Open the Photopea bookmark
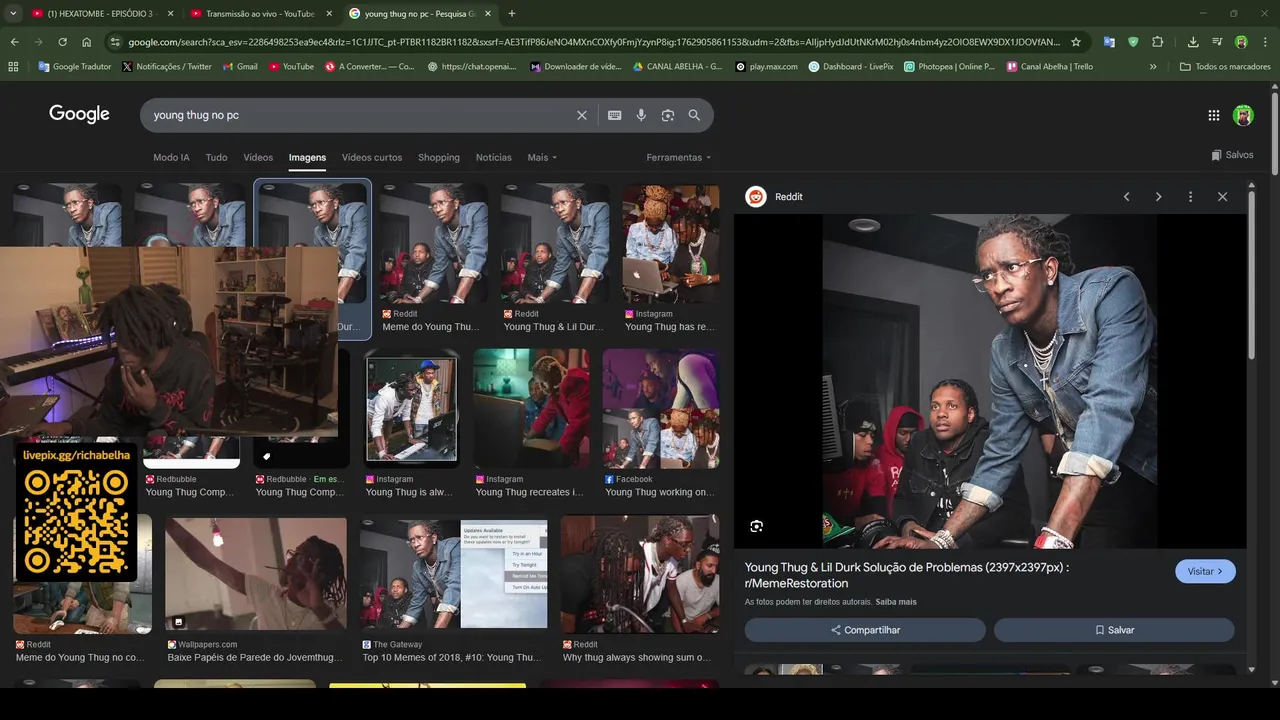This screenshot has width=1280, height=720. pos(949,67)
